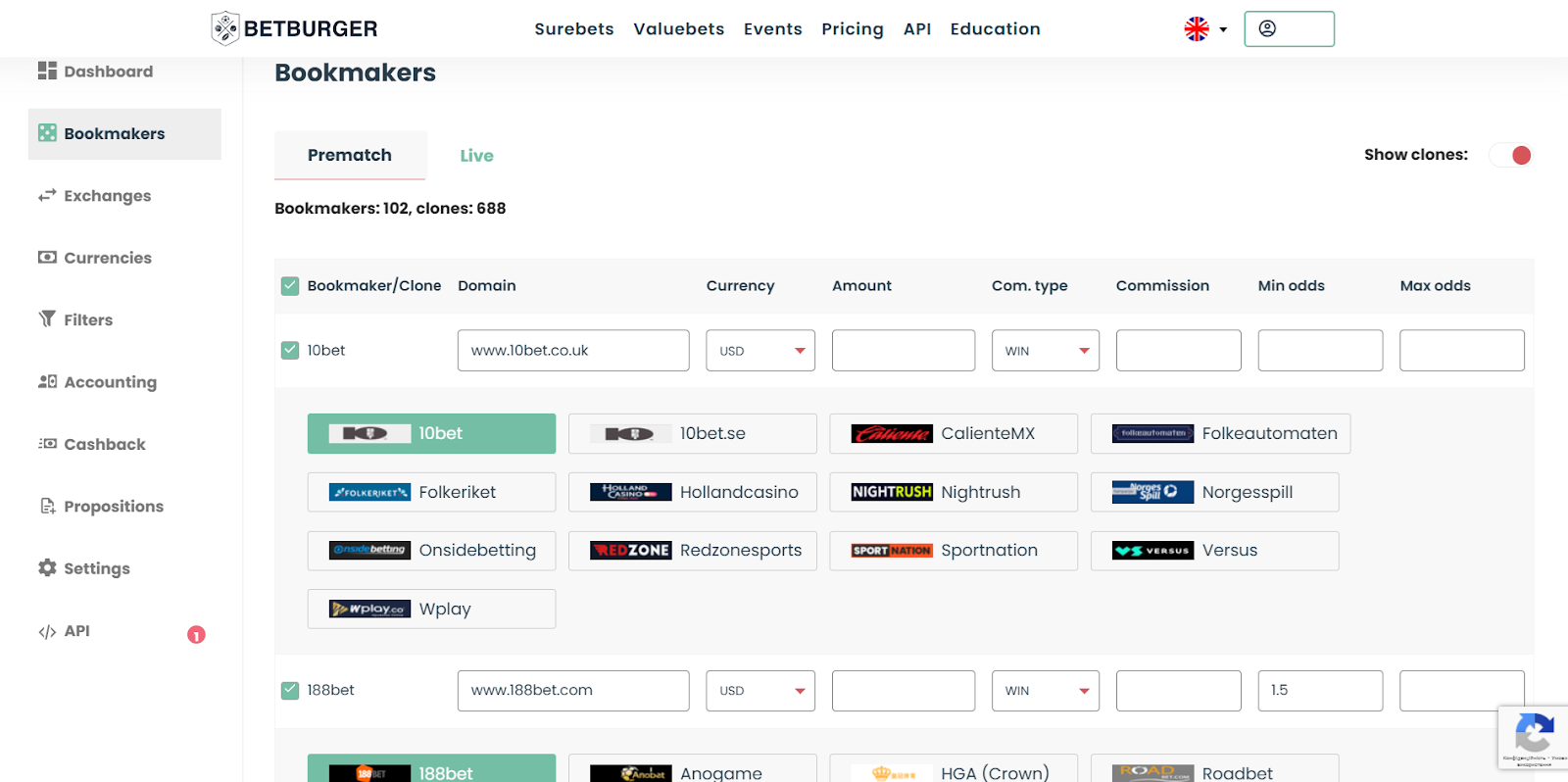Image resolution: width=1568 pixels, height=782 pixels.
Task: Open the 10bet Com. type WIN dropdown
Action: 1046,350
